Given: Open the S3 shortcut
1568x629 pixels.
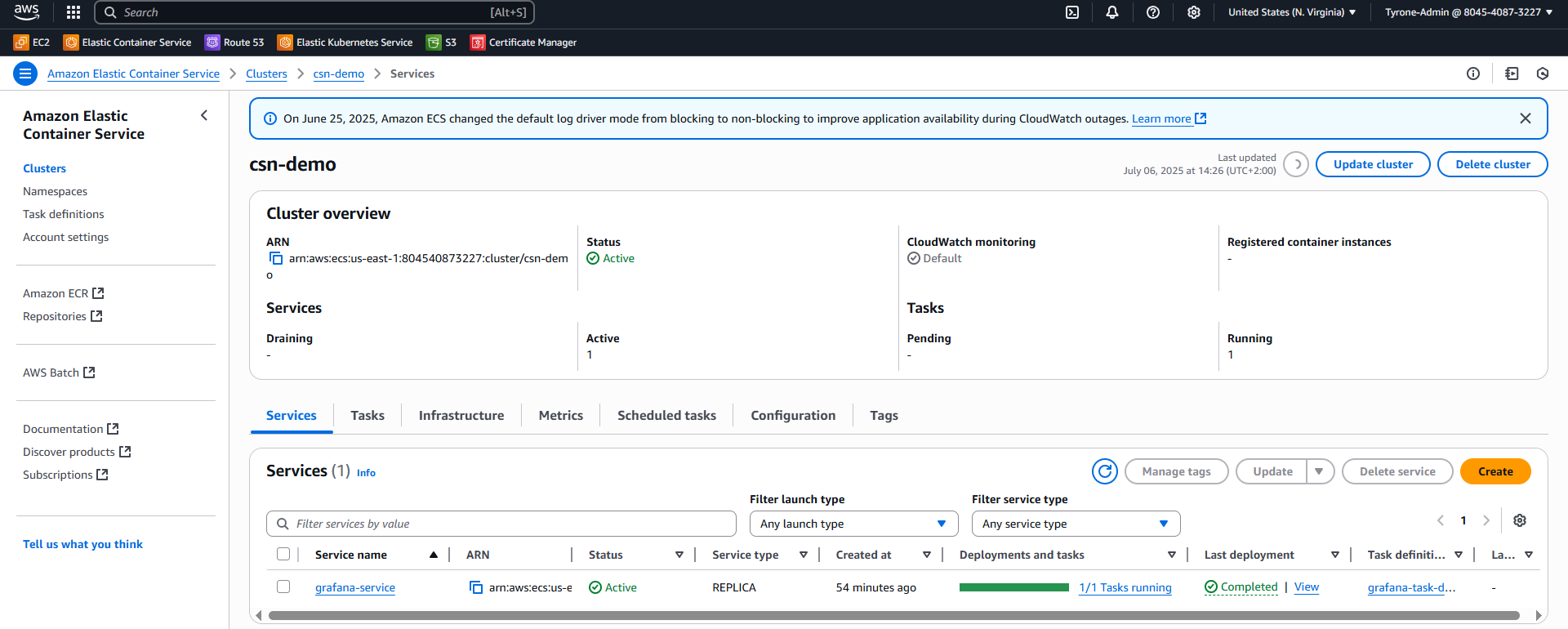Looking at the screenshot, I should [x=442, y=42].
